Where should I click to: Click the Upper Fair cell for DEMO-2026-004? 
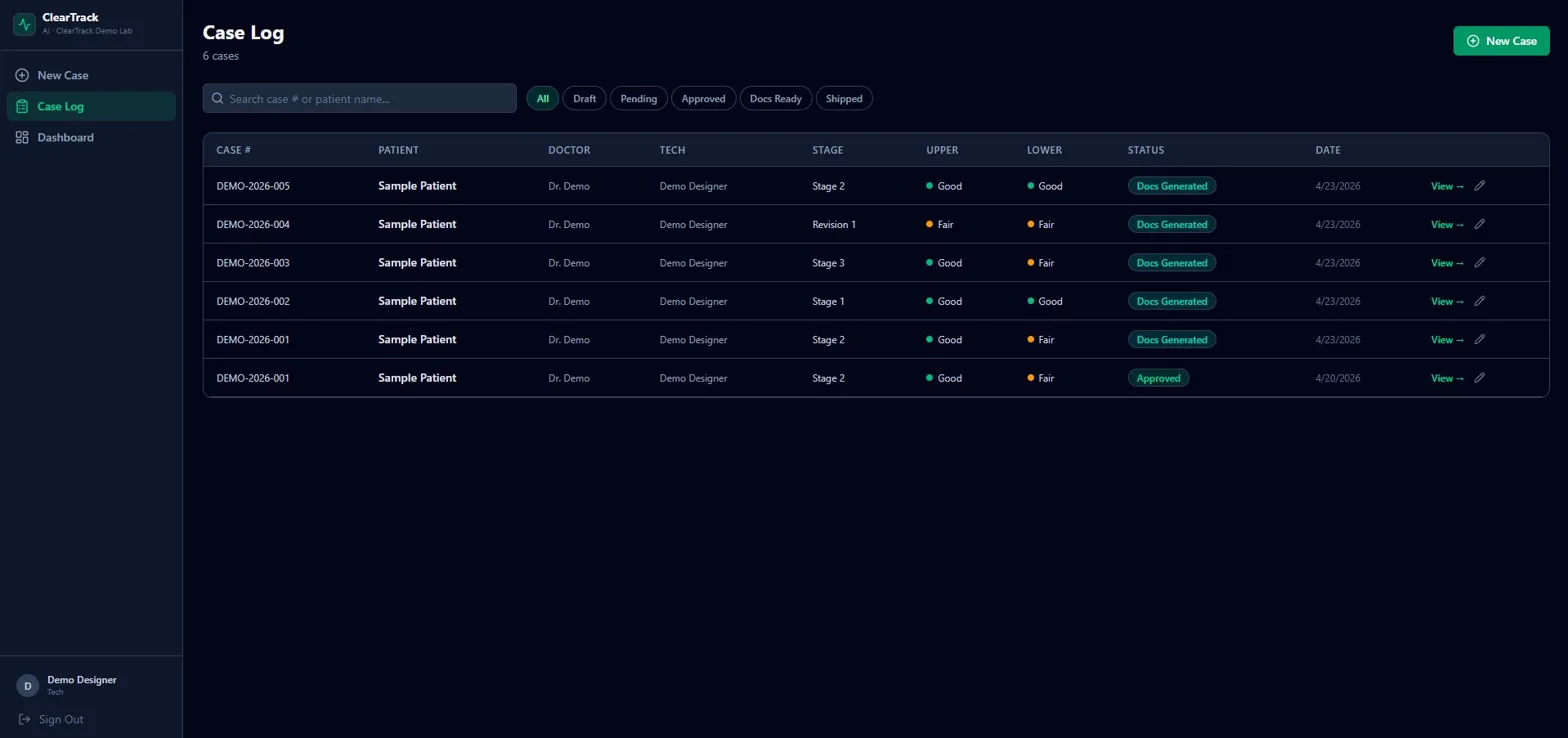pos(940,224)
